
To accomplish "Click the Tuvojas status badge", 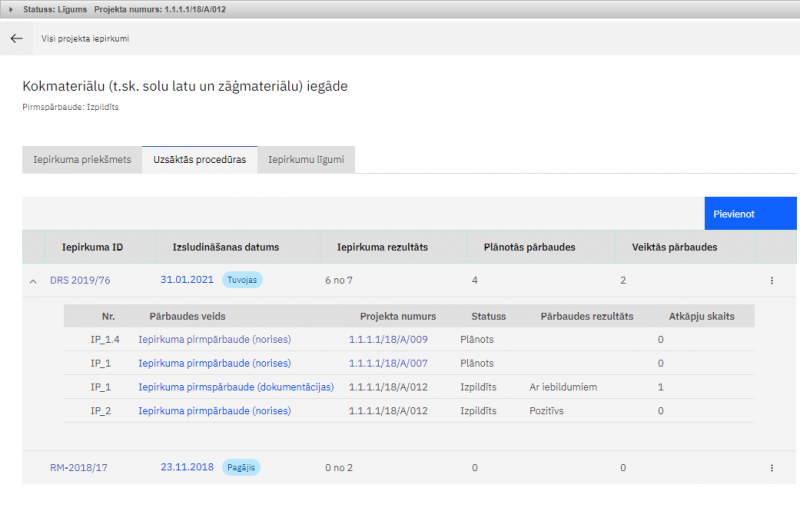I will pyautogui.click(x=241, y=281).
